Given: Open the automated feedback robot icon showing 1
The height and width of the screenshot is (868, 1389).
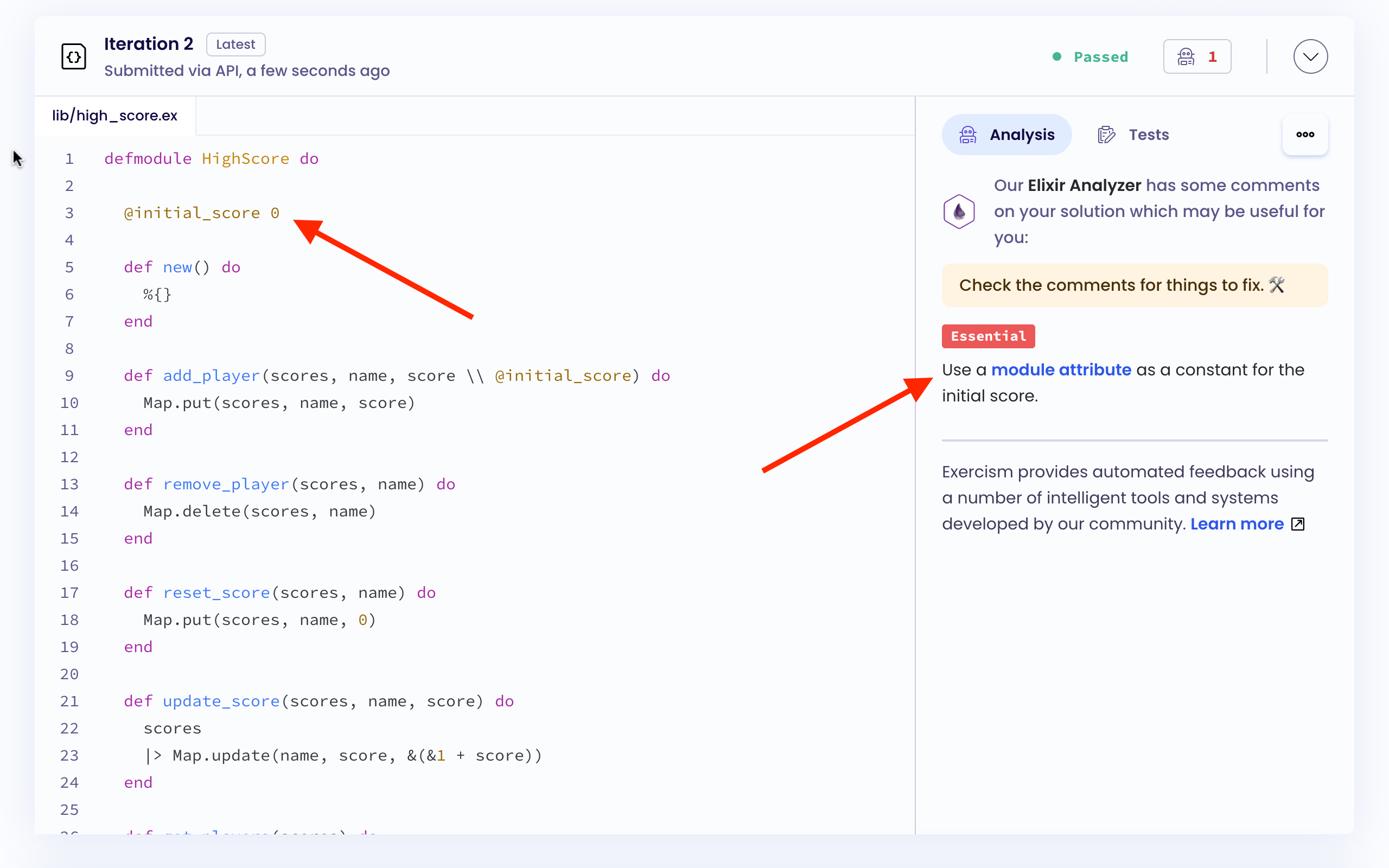Looking at the screenshot, I should pyautogui.click(x=1197, y=56).
